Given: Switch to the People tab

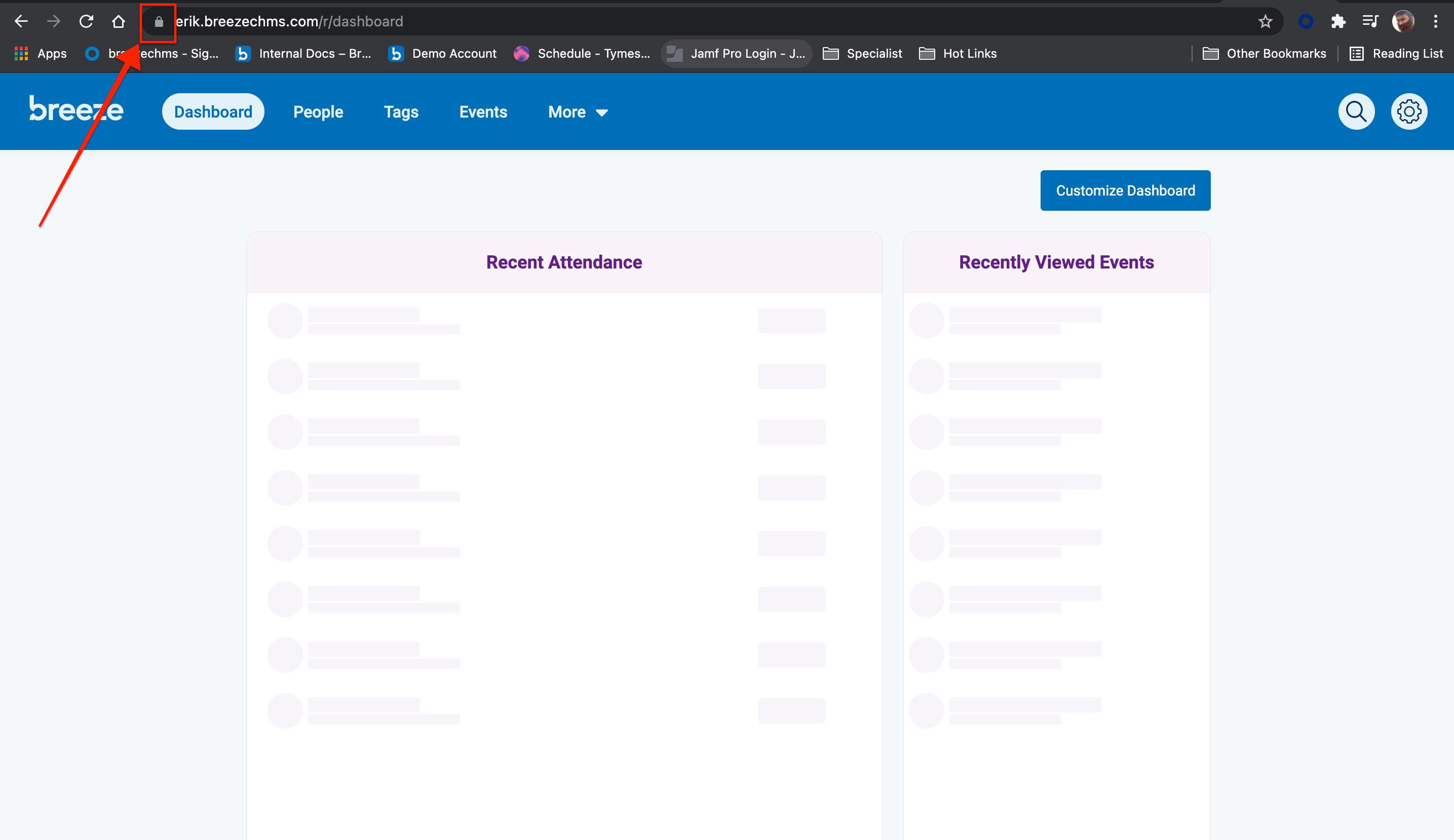Looking at the screenshot, I should tap(318, 111).
